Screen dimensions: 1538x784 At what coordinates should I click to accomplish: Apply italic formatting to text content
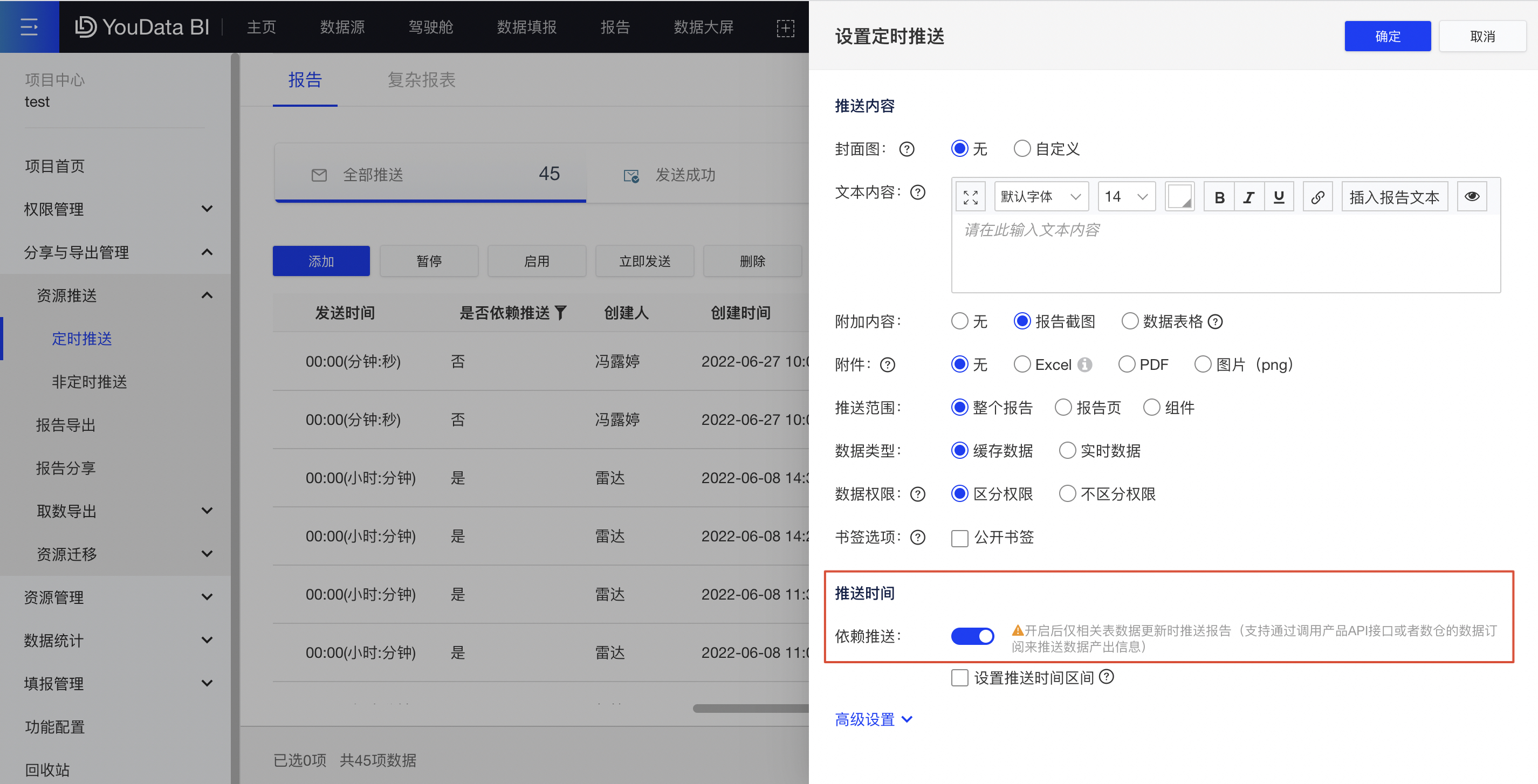1248,196
